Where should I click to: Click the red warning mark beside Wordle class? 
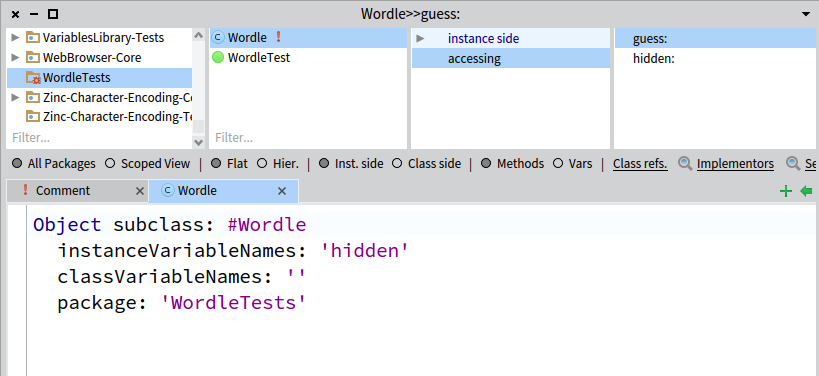pyautogui.click(x=278, y=38)
